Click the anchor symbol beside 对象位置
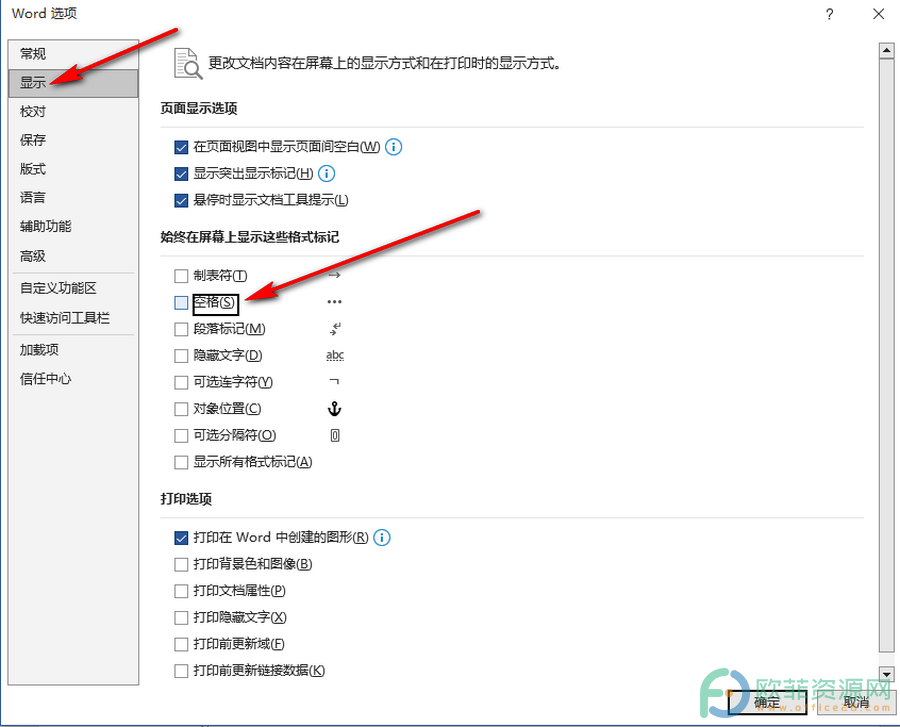The height and width of the screenshot is (727, 900). coord(335,409)
